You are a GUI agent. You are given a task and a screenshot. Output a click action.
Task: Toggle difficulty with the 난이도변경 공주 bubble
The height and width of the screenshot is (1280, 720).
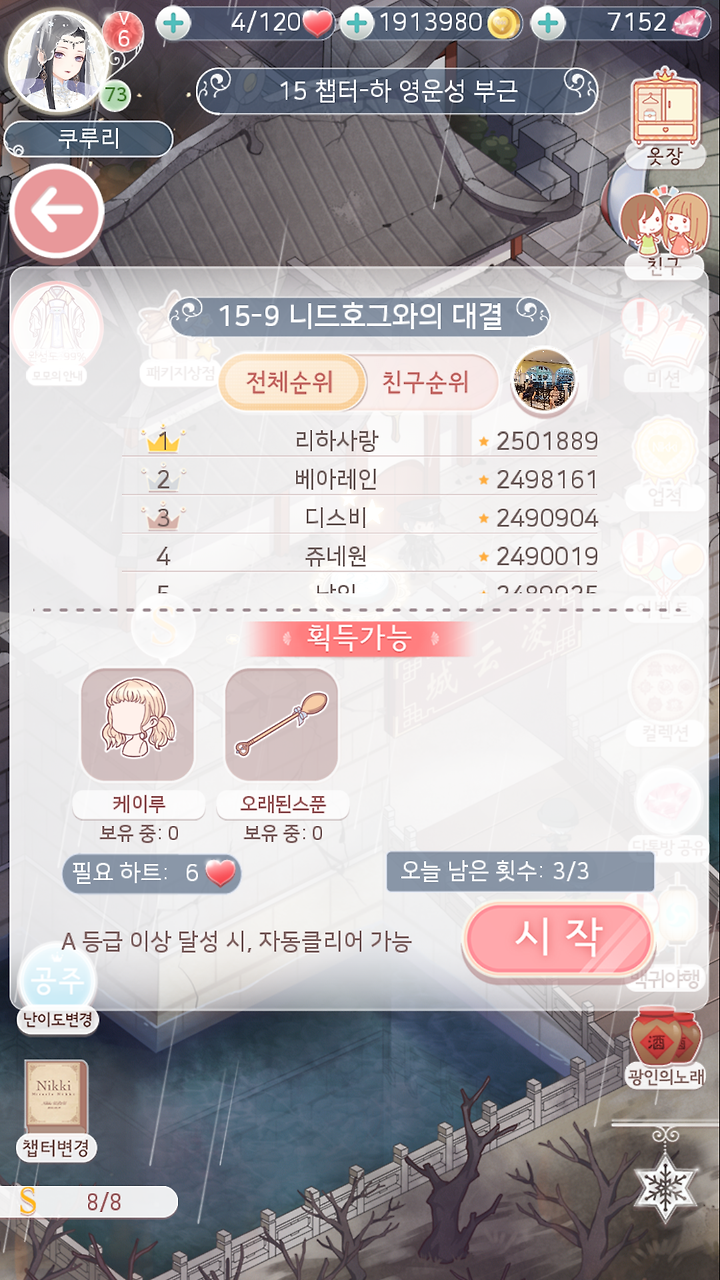point(57,985)
